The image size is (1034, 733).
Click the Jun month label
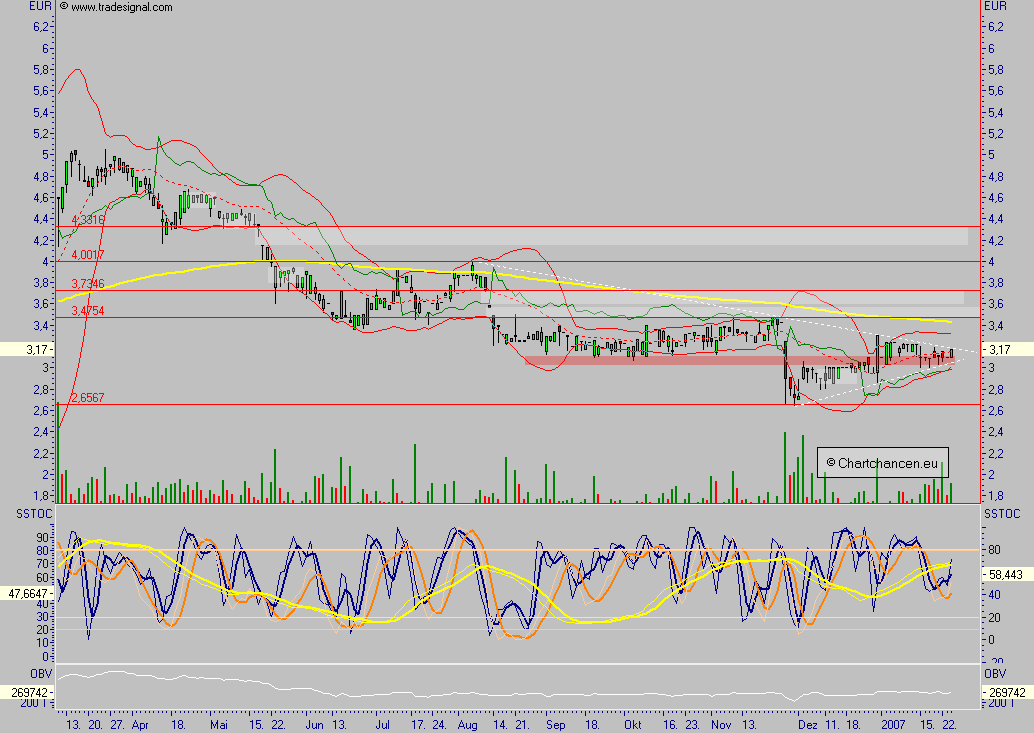pyautogui.click(x=315, y=725)
